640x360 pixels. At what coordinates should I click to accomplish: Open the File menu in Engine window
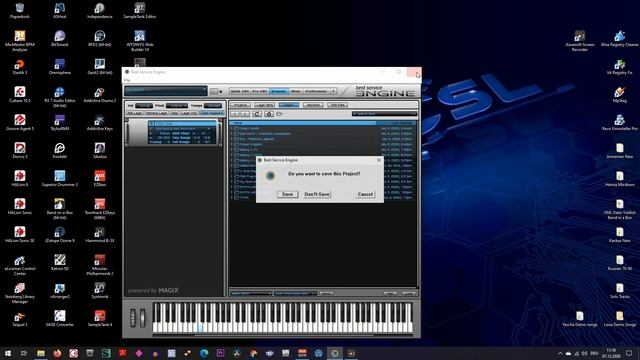point(127,80)
